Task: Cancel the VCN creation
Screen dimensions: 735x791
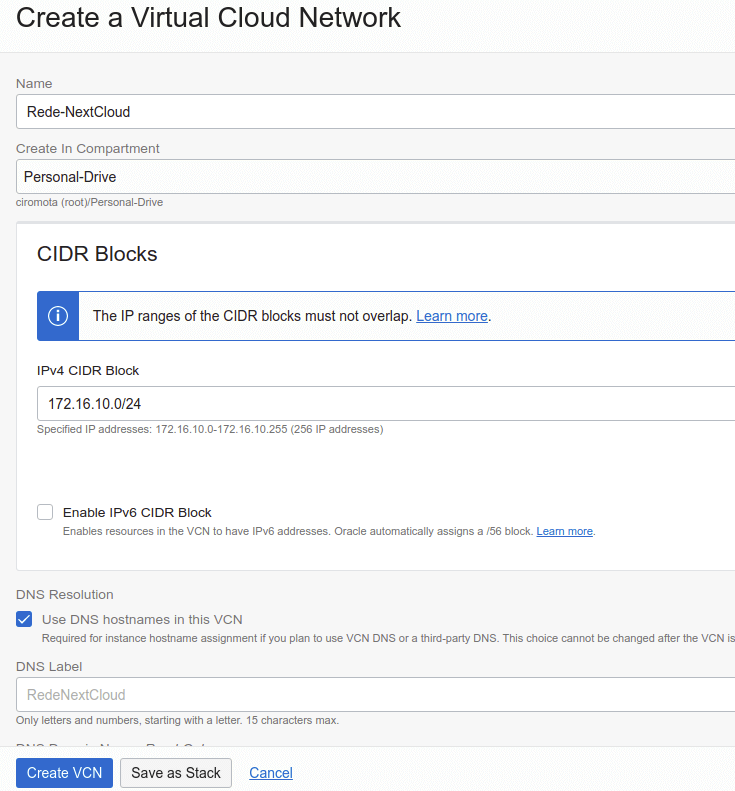Action: tap(270, 773)
